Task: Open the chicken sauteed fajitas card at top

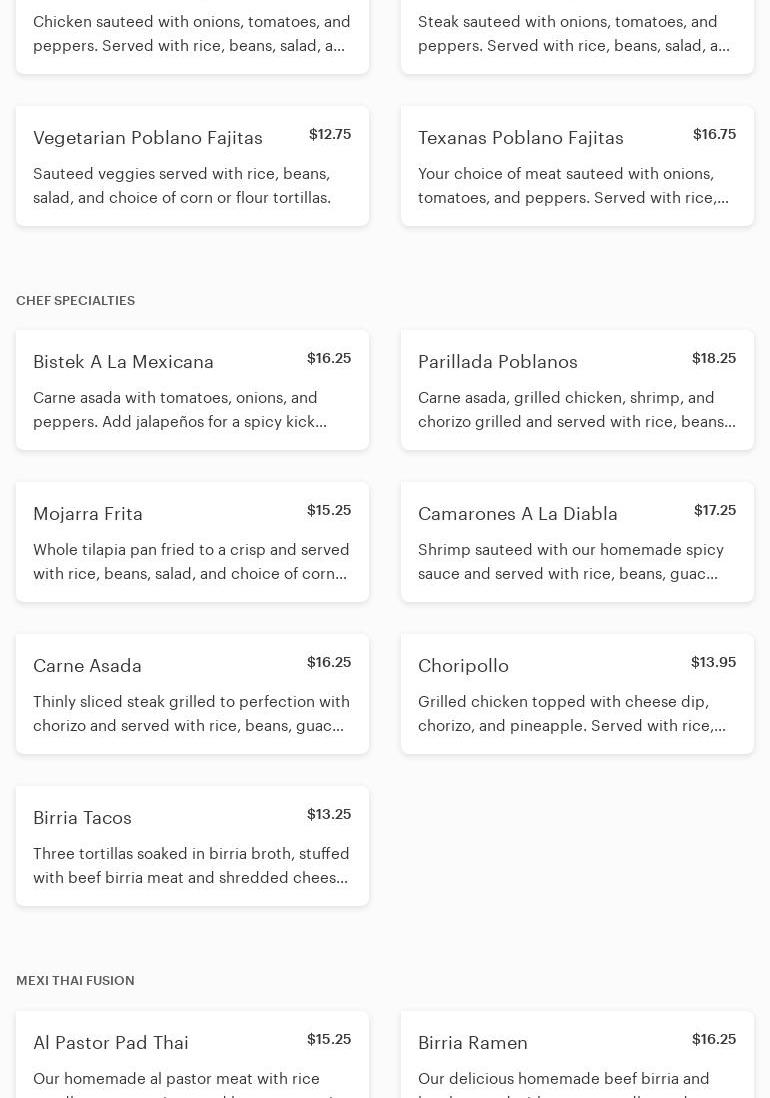Action: click(x=192, y=34)
